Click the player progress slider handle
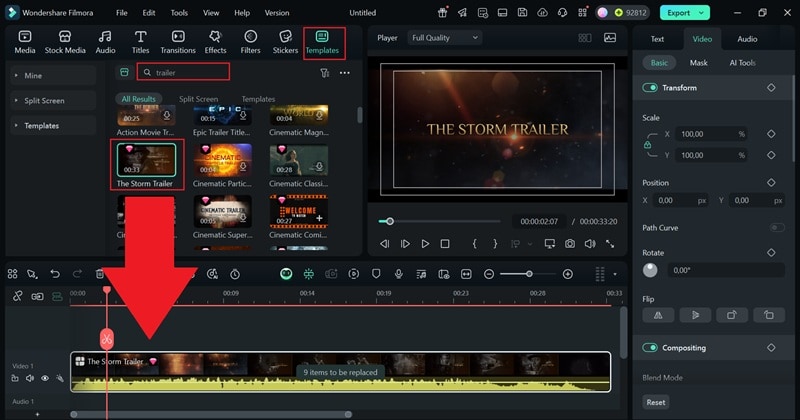The image size is (800, 420). tap(390, 221)
